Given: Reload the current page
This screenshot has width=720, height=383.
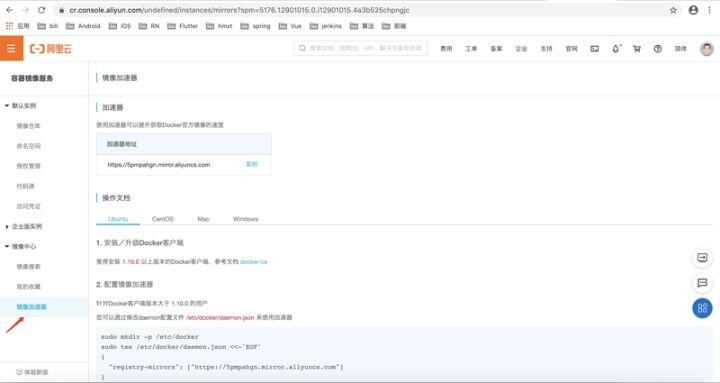Looking at the screenshot, I should tap(41, 10).
